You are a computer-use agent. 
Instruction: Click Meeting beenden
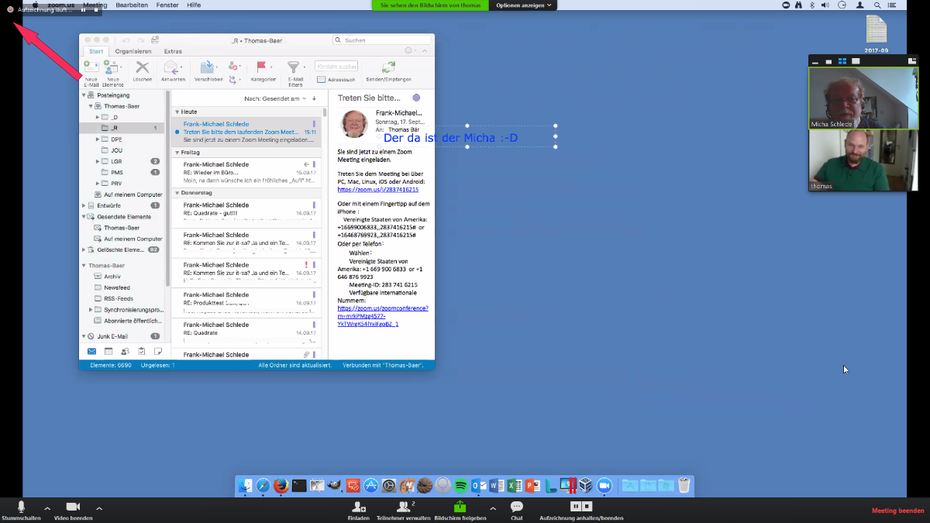tap(897, 511)
